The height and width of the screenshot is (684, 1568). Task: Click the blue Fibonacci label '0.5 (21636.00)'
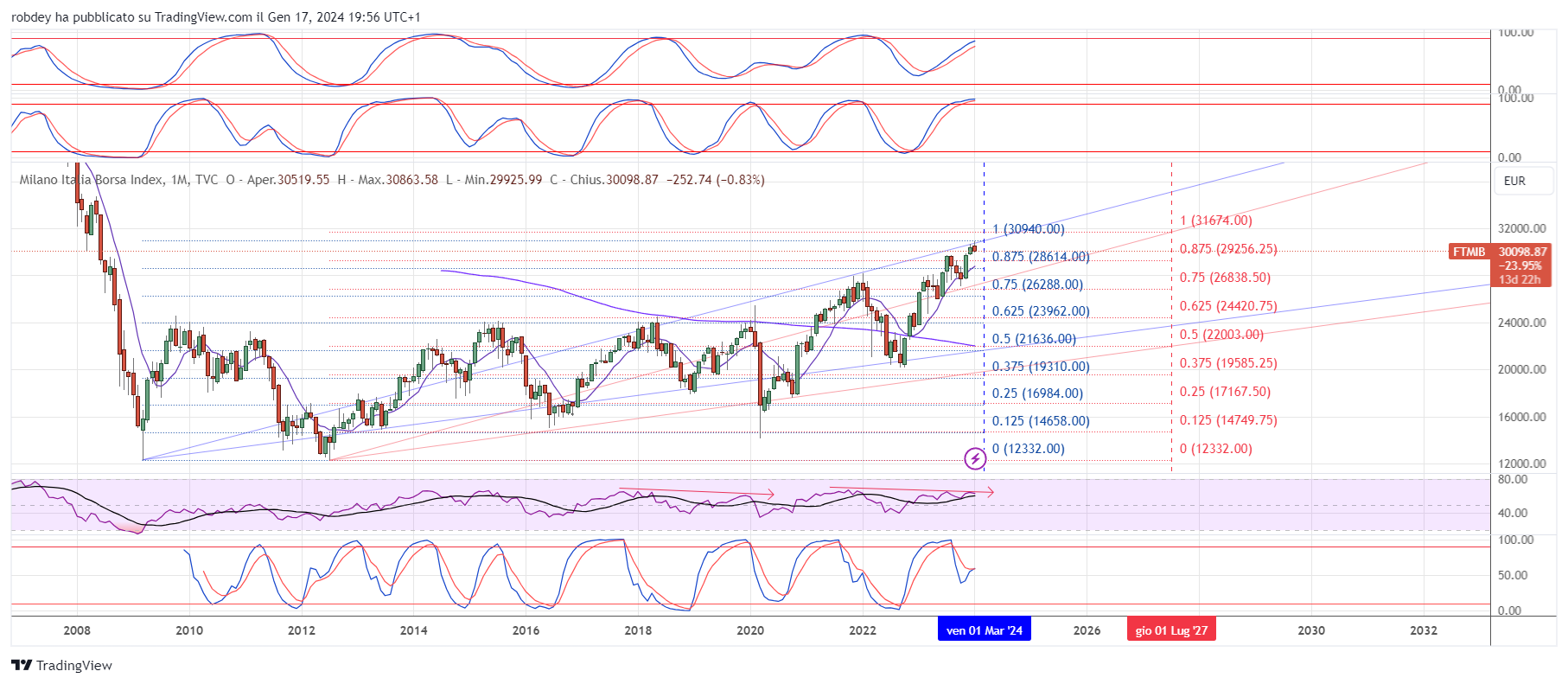(1034, 339)
